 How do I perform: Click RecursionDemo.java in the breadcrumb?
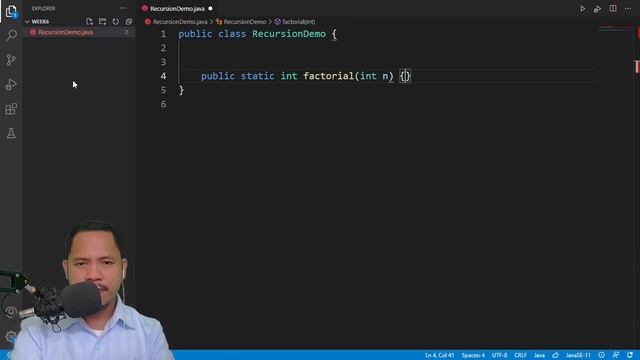tap(180, 22)
